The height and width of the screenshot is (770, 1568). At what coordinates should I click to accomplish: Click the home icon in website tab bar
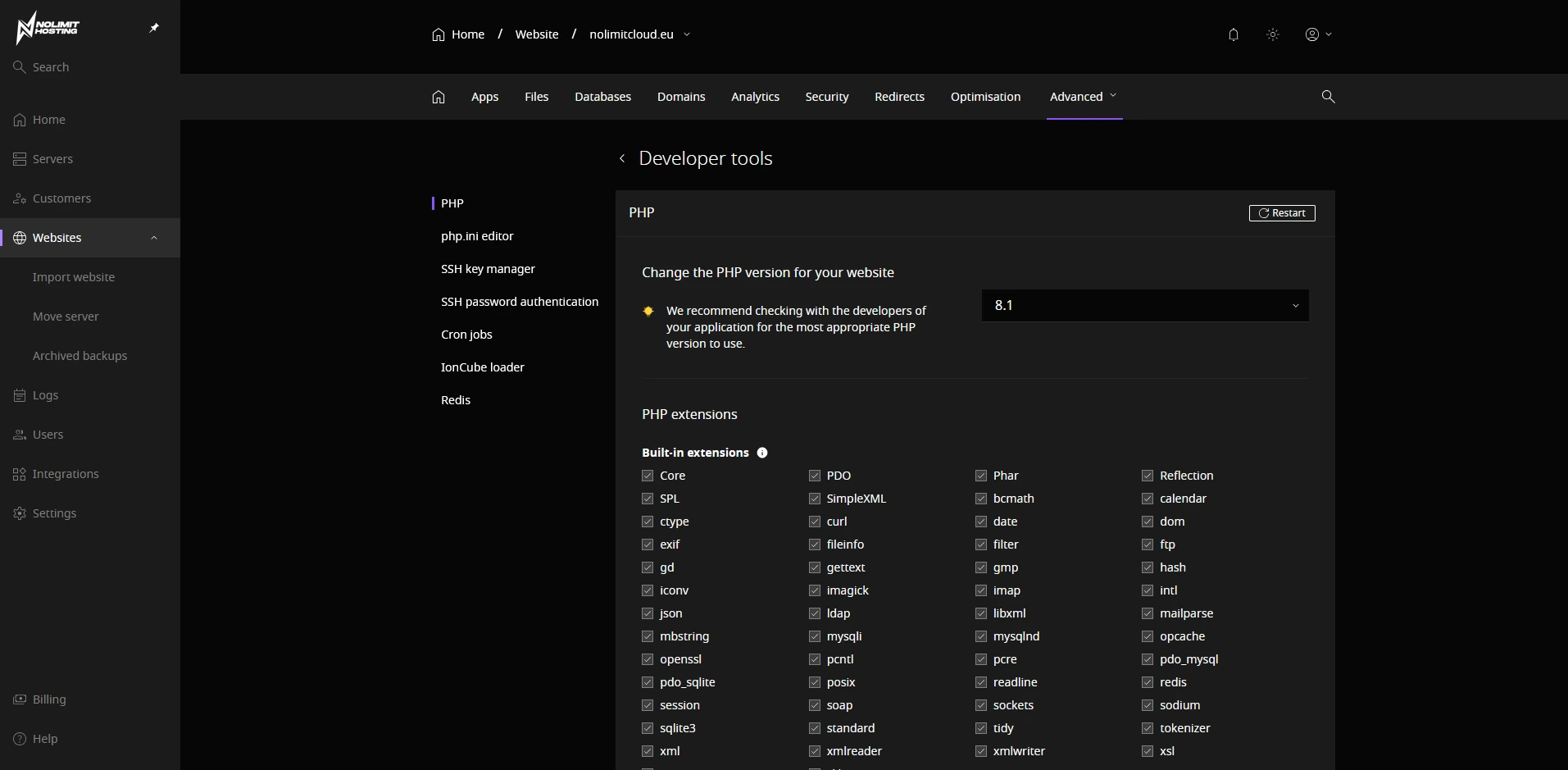tap(439, 97)
